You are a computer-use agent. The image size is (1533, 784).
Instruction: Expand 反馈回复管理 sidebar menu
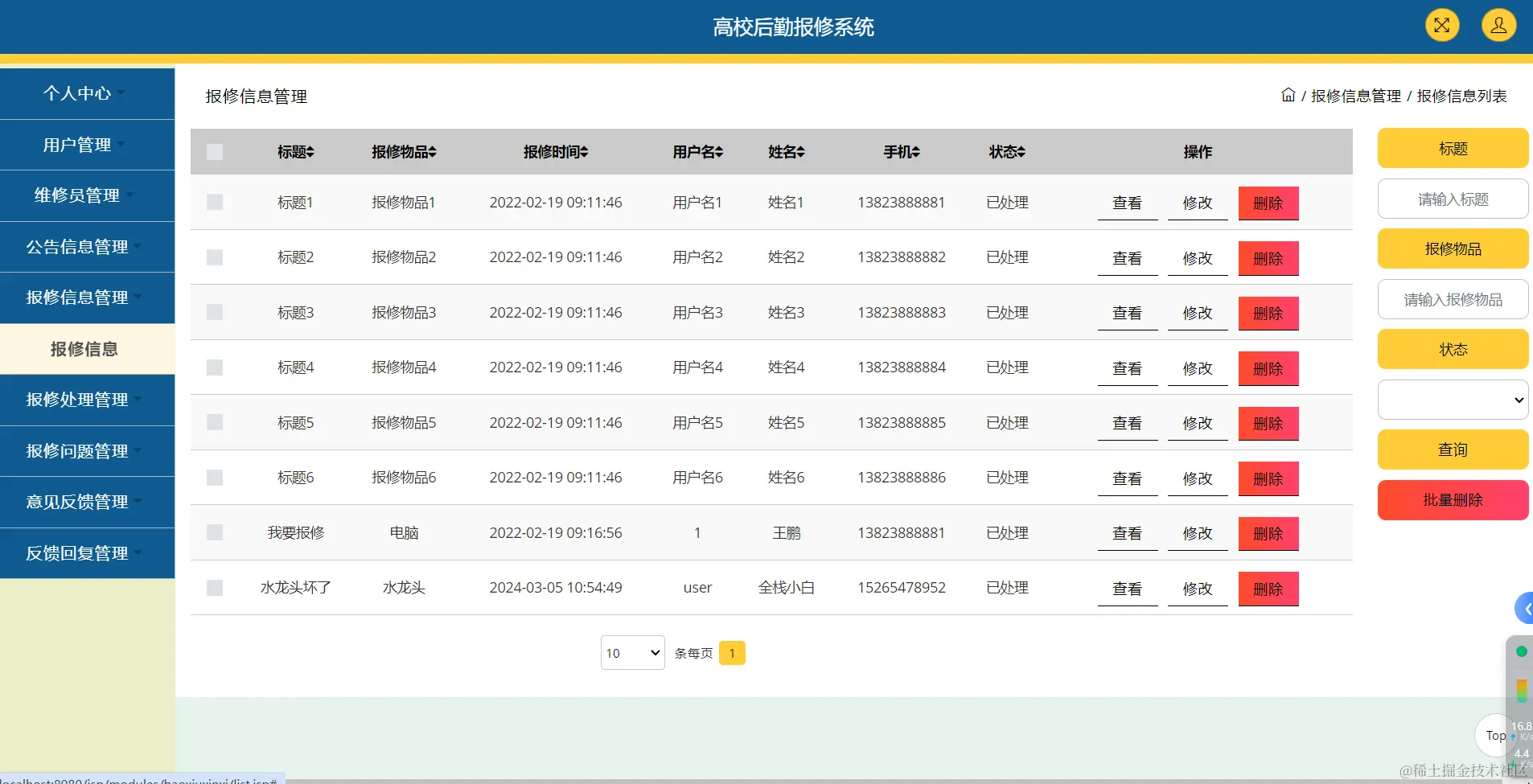[x=87, y=553]
